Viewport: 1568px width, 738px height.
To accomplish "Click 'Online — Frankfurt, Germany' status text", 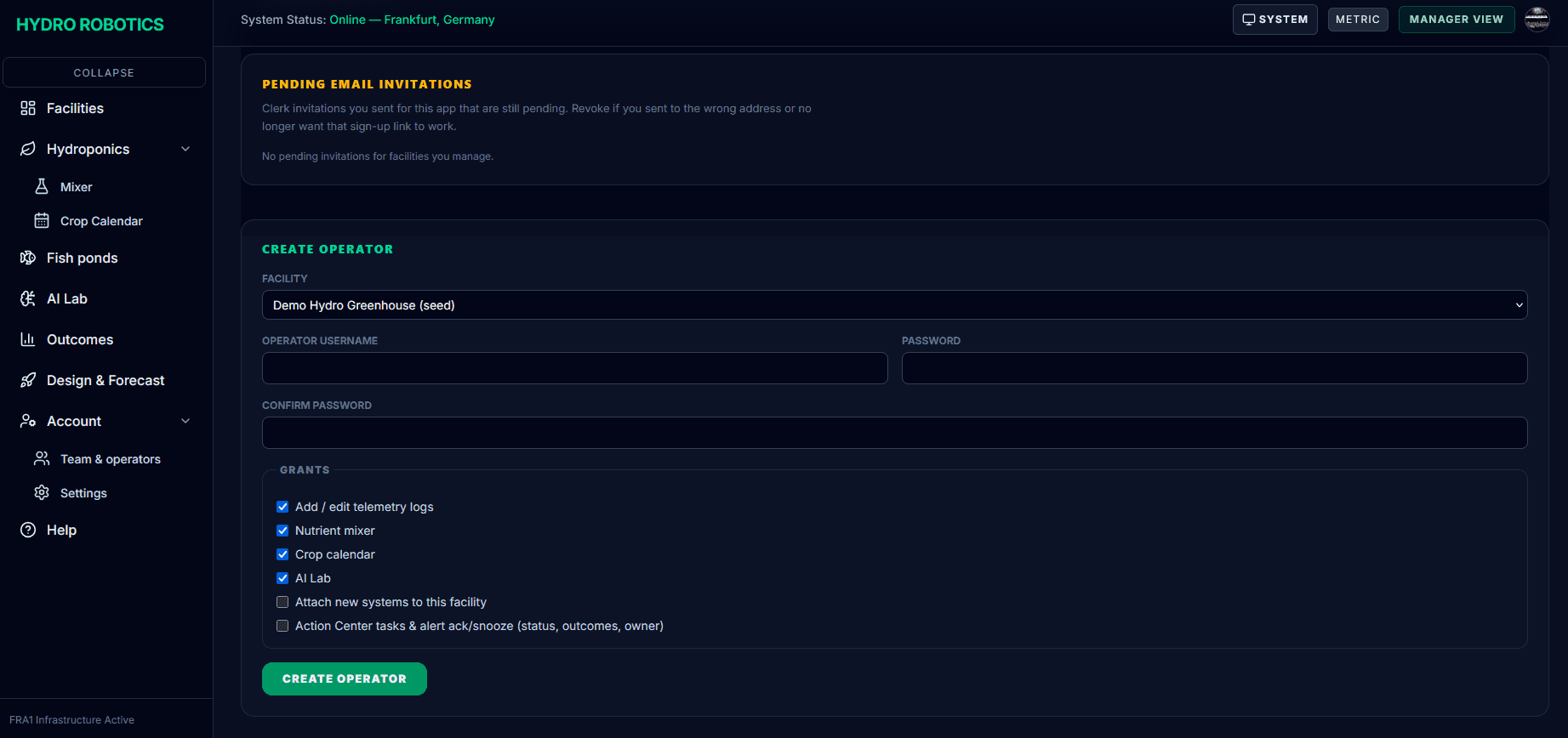I will [412, 20].
